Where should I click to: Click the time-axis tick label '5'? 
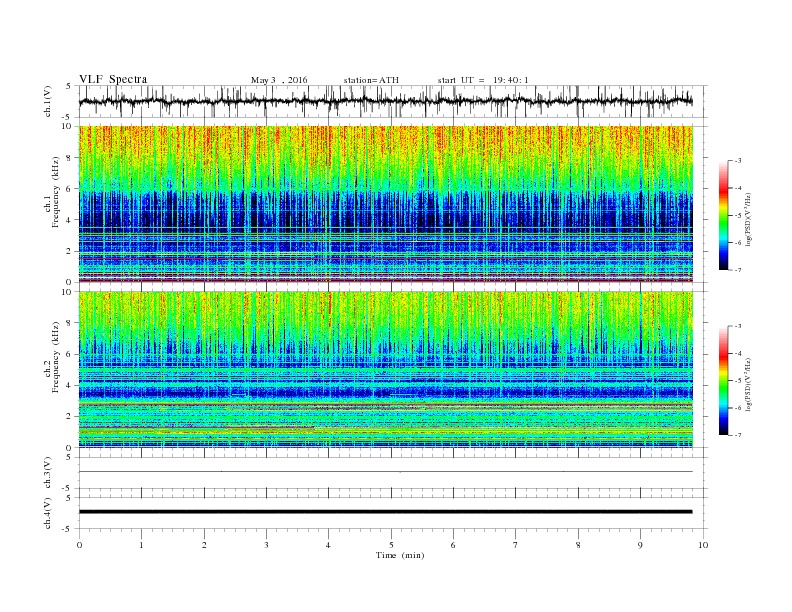tap(391, 545)
